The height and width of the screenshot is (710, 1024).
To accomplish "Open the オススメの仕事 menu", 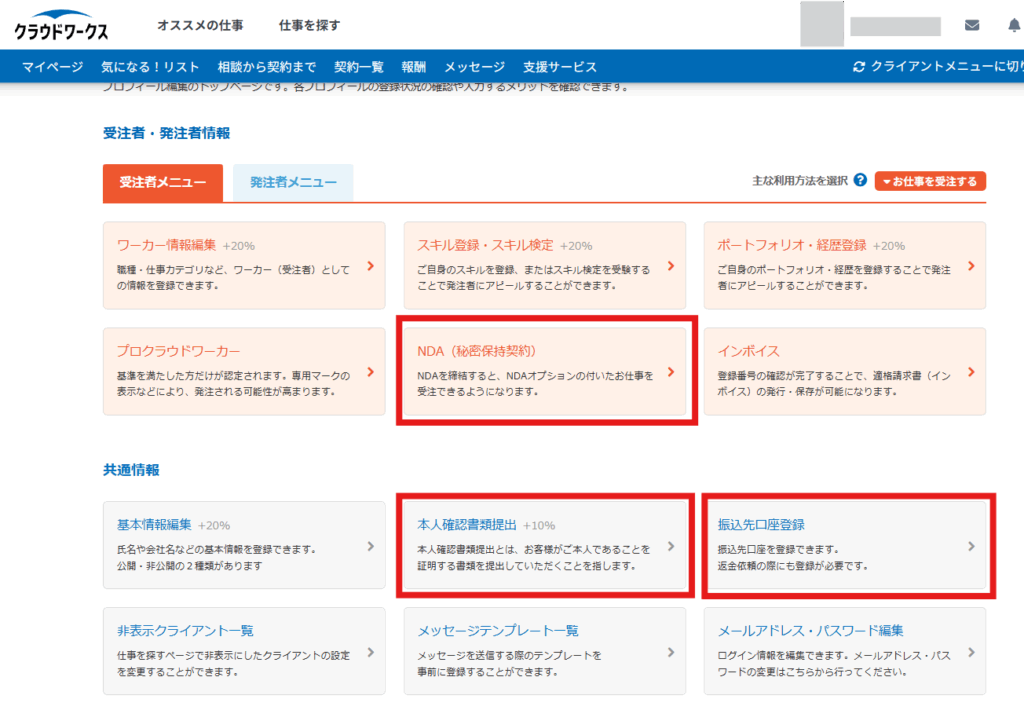I will pos(200,25).
